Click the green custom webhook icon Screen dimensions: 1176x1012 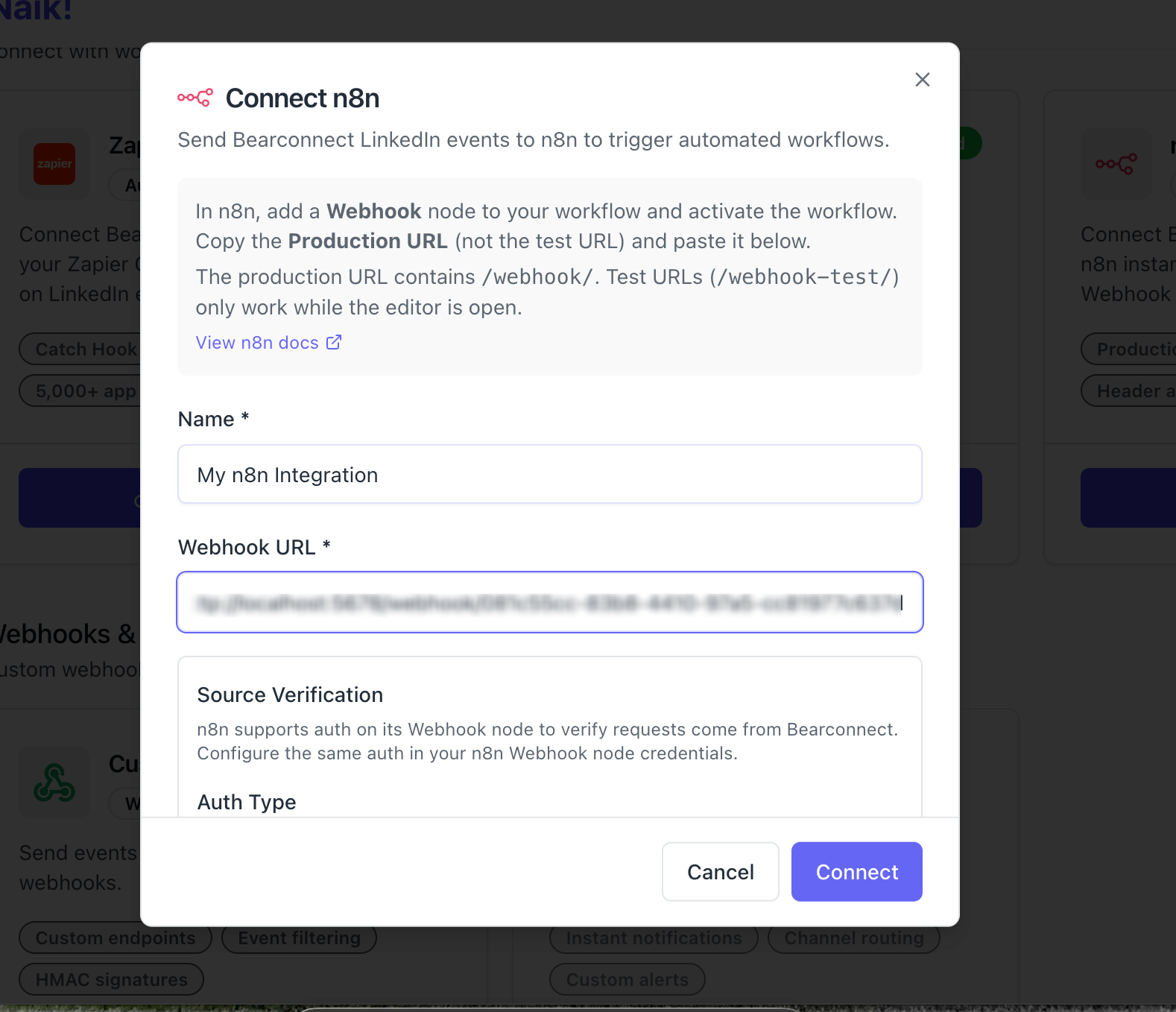tap(54, 782)
